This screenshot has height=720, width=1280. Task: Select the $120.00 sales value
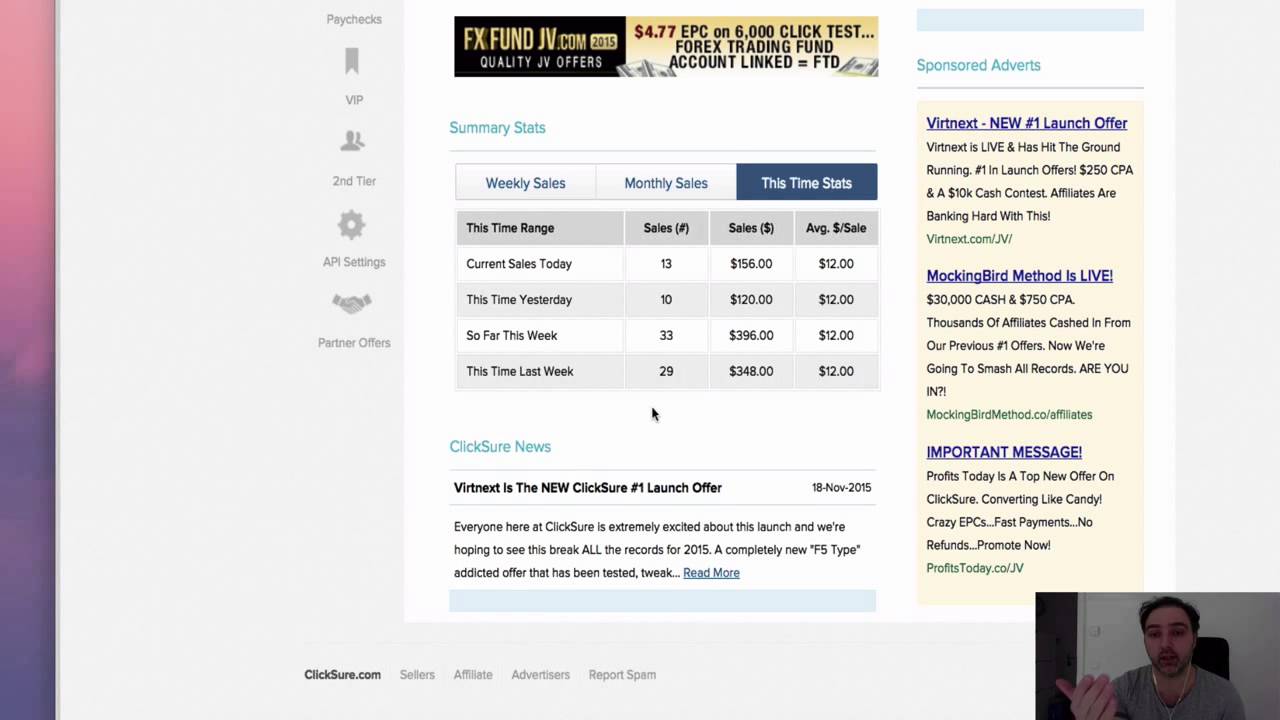(751, 300)
